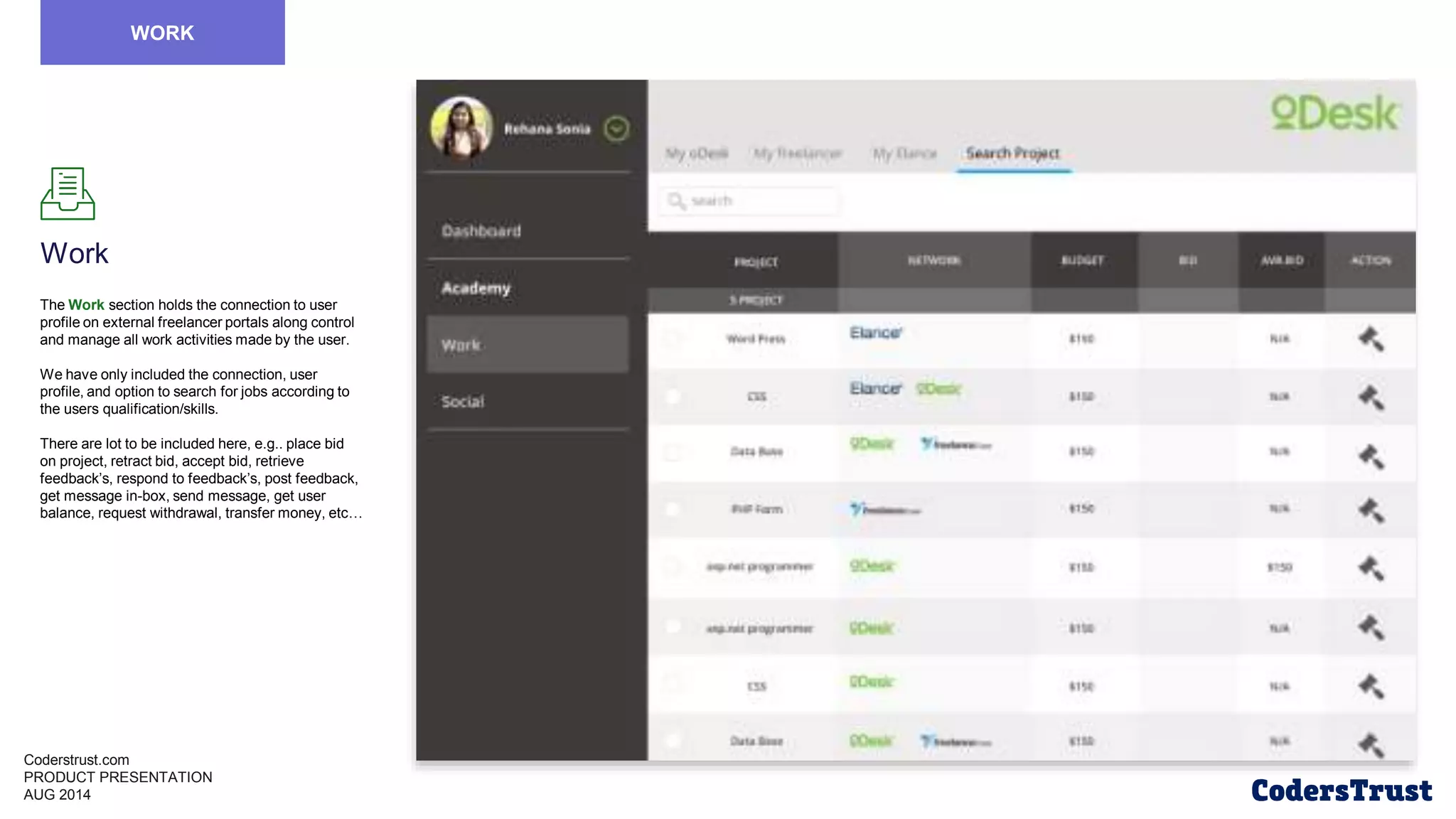Select checkbox of CSS row with Elance
1456x819 pixels.
[x=673, y=396]
